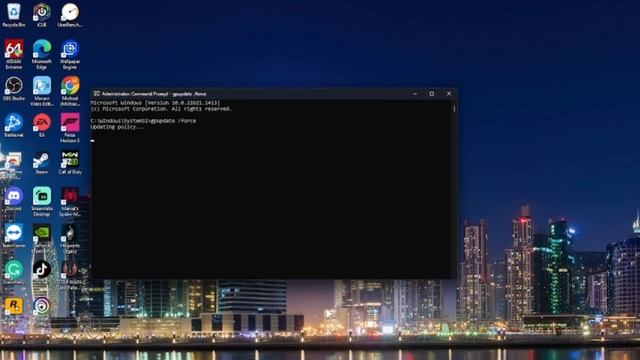Open the Steam desktop shortcut
The width and height of the screenshot is (640, 360).
point(42,162)
